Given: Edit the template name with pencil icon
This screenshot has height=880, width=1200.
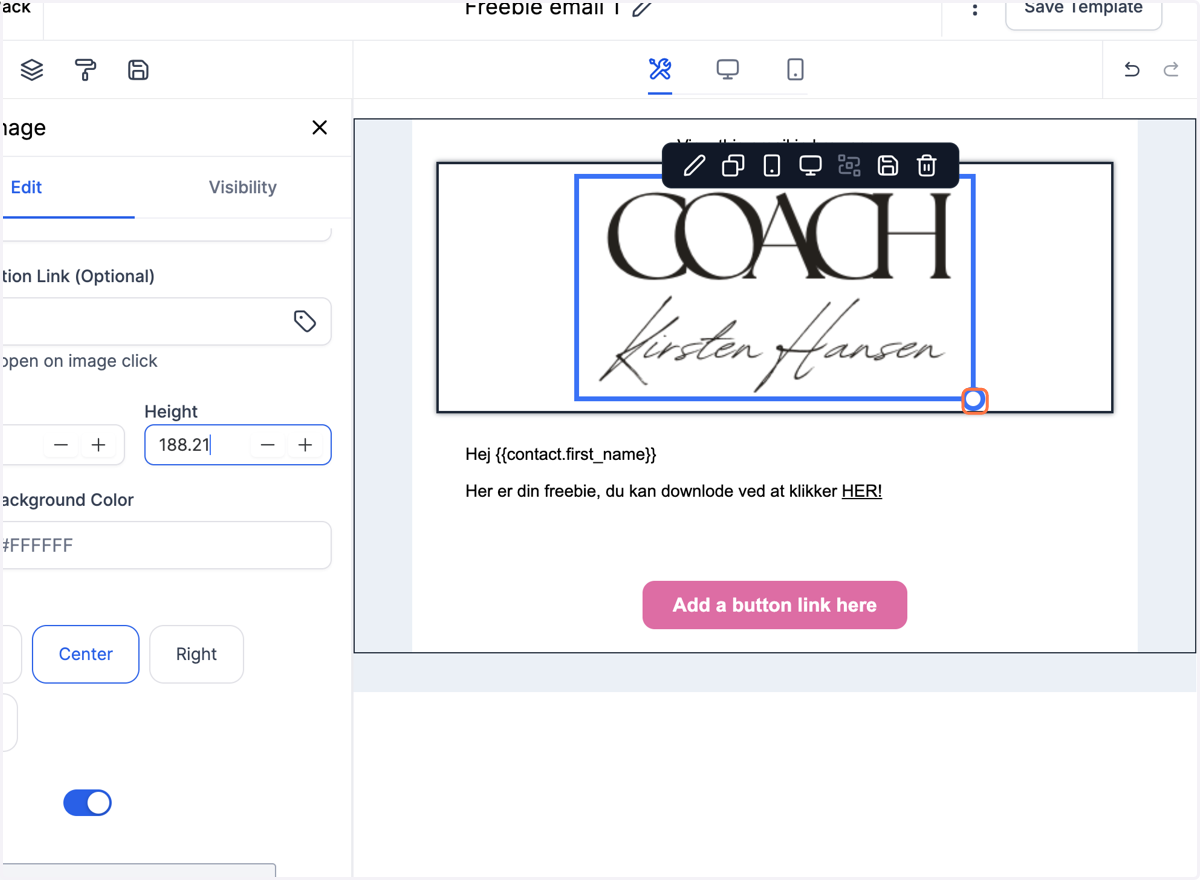Looking at the screenshot, I should coord(642,9).
